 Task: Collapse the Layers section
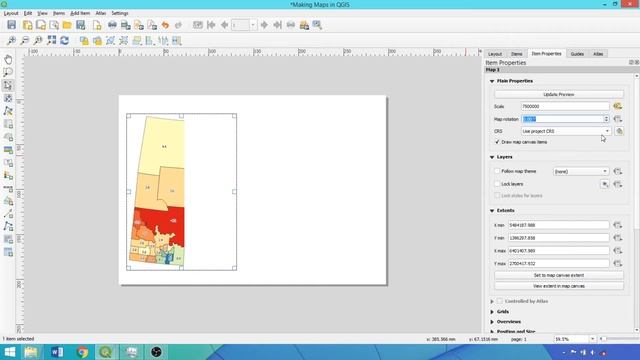click(492, 157)
